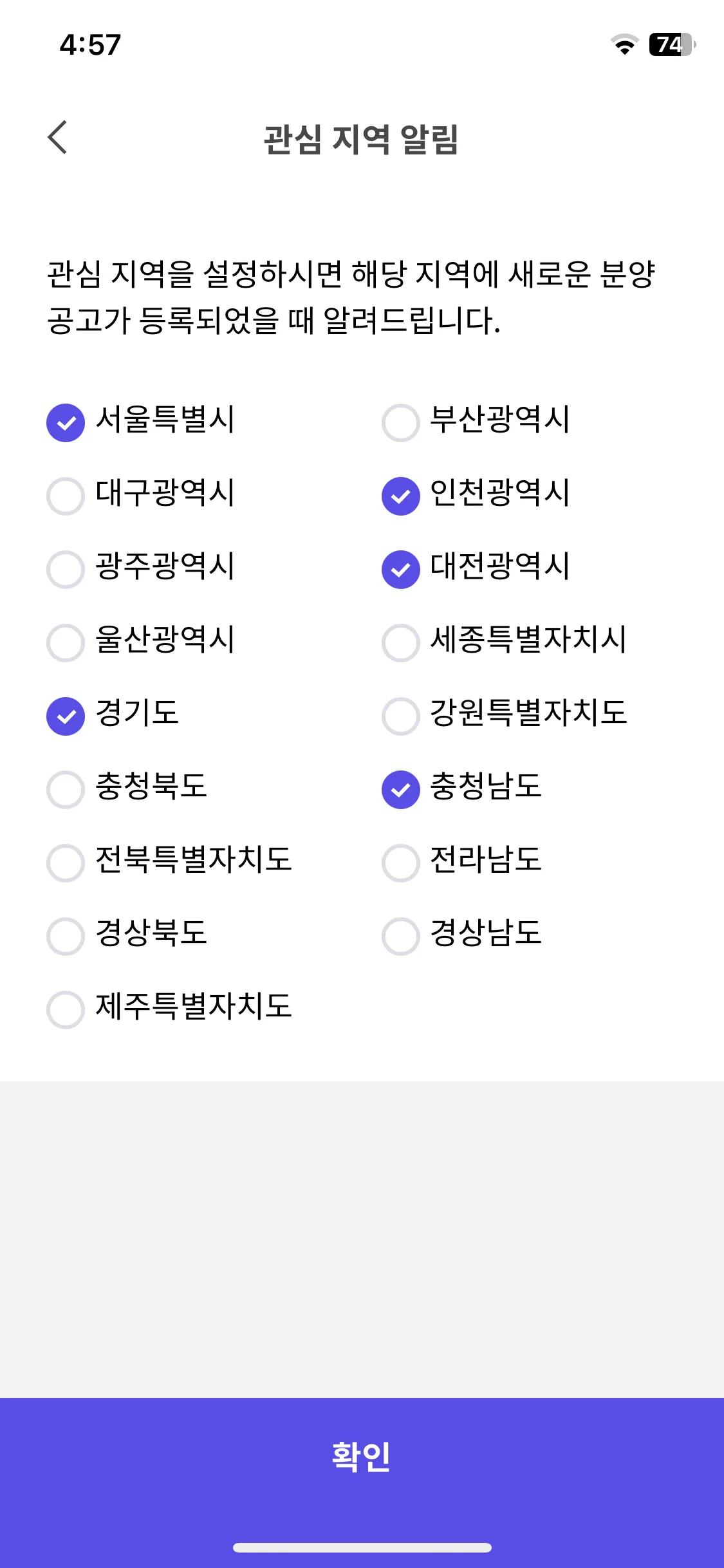Tap the battery status indicator
This screenshot has width=724, height=1568.
coord(673,44)
